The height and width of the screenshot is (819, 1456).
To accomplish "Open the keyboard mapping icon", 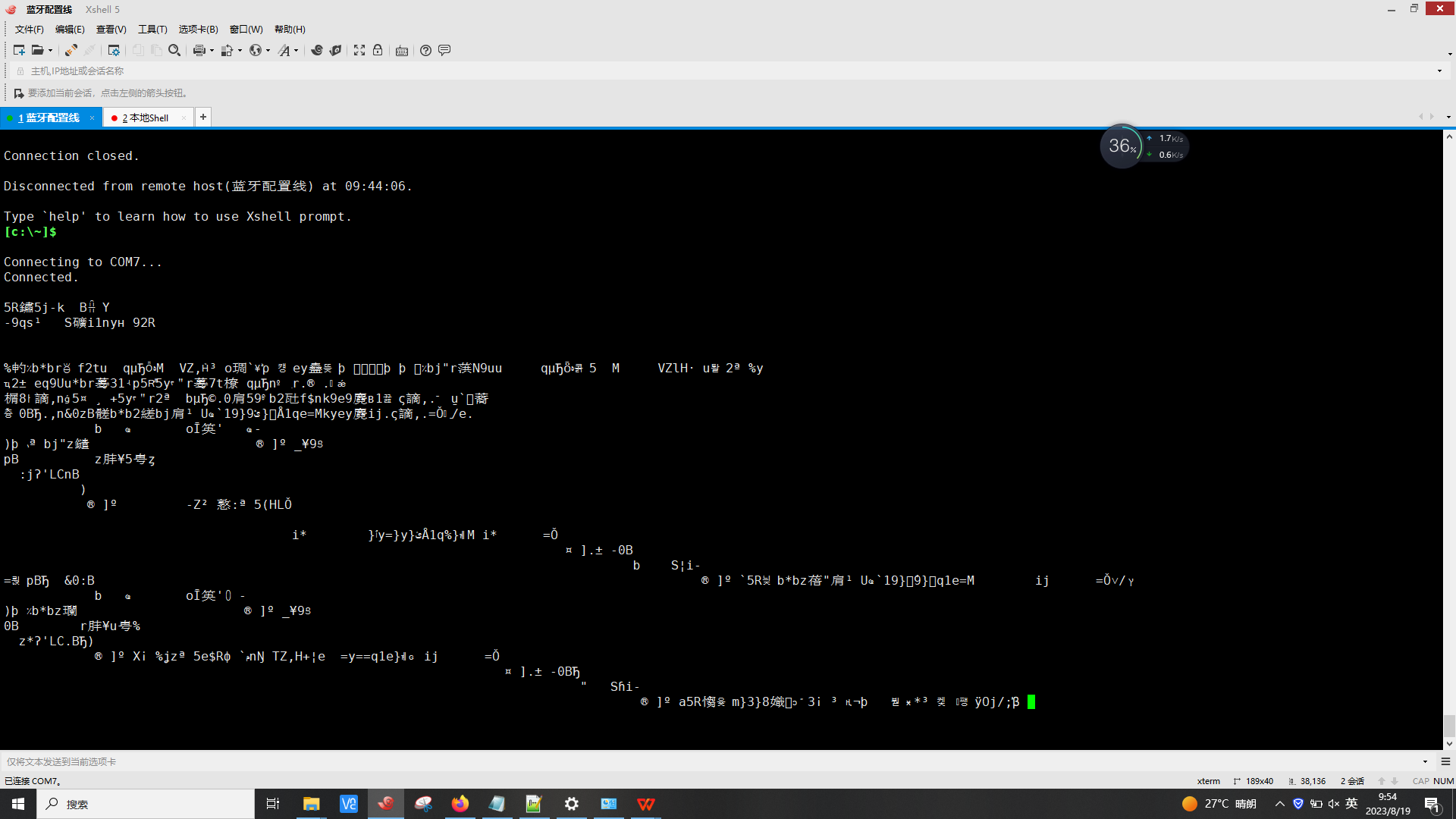I will pyautogui.click(x=402, y=50).
